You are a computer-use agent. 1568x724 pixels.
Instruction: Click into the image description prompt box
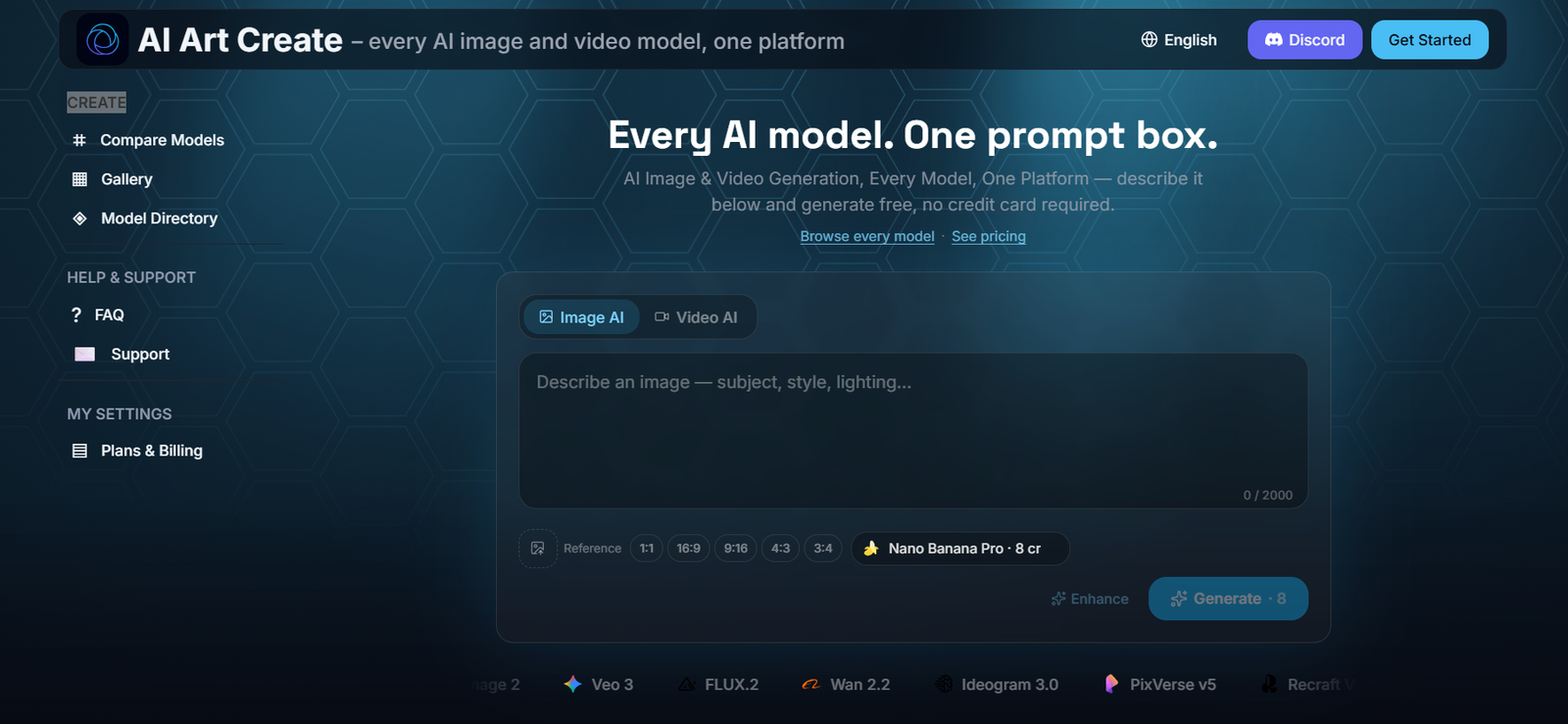click(913, 431)
